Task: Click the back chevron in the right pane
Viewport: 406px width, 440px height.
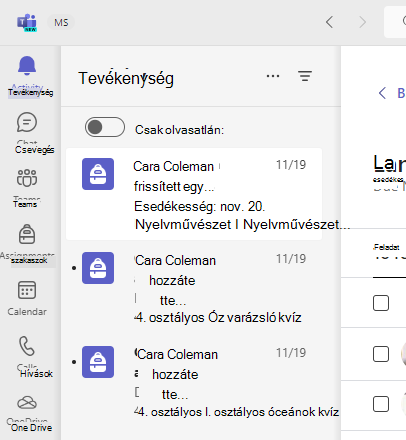Action: 382,93
